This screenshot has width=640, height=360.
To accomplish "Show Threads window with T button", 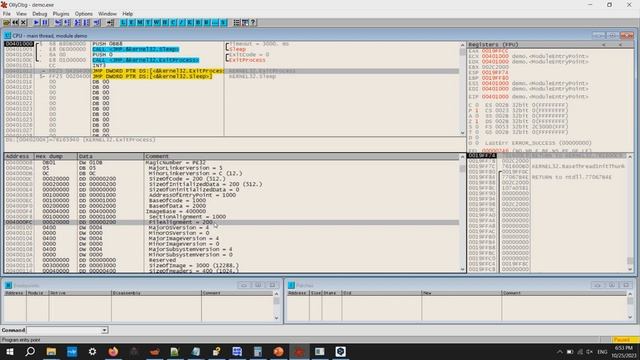I will click(x=148, y=22).
